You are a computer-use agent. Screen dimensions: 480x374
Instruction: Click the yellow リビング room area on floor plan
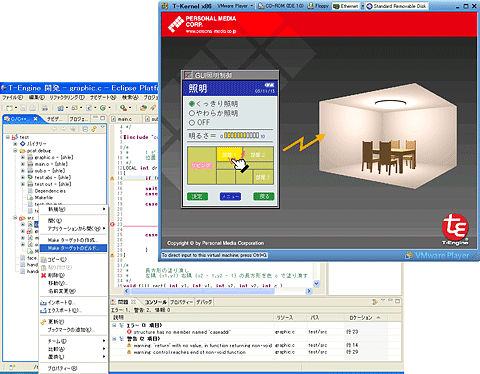pyautogui.click(x=201, y=165)
